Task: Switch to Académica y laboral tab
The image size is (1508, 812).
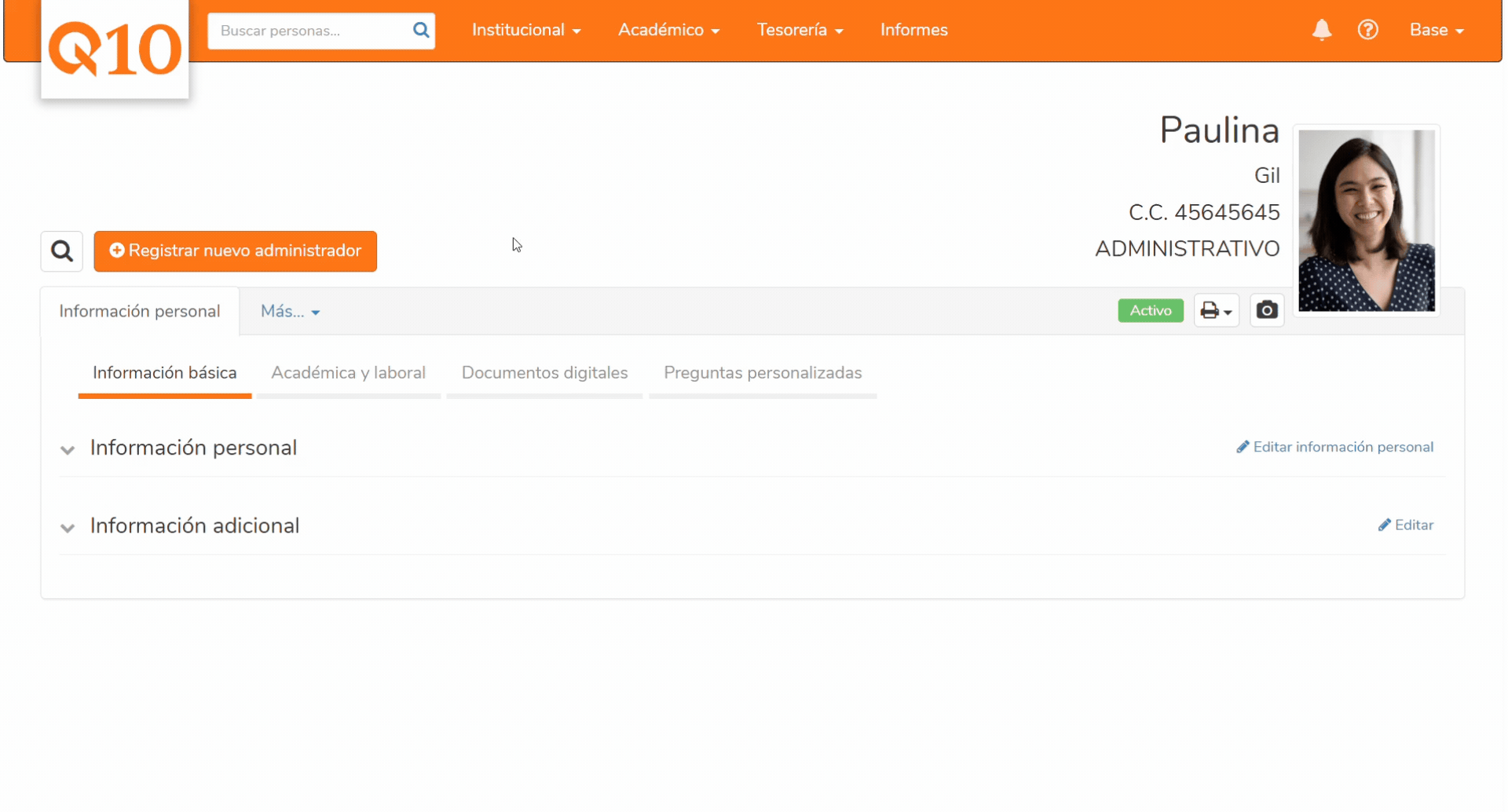Action: (x=349, y=373)
